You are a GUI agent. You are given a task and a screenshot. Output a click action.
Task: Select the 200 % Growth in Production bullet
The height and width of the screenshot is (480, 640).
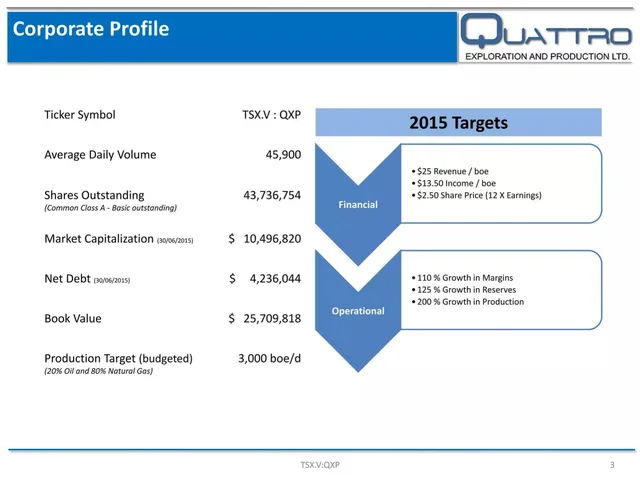point(468,302)
